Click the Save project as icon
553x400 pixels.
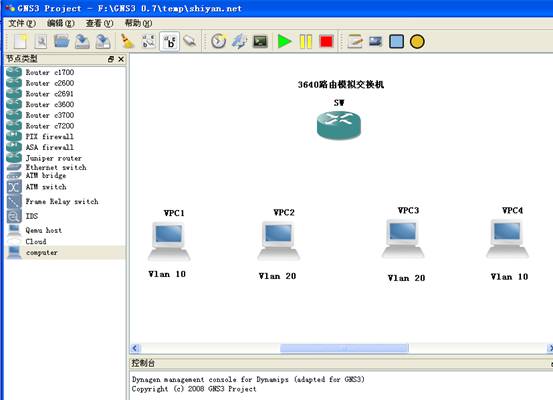[103, 42]
